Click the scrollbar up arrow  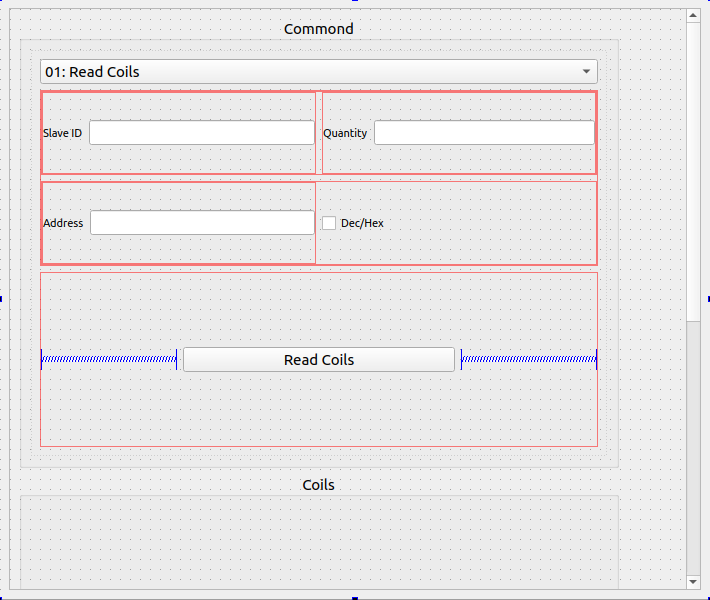(x=693, y=16)
